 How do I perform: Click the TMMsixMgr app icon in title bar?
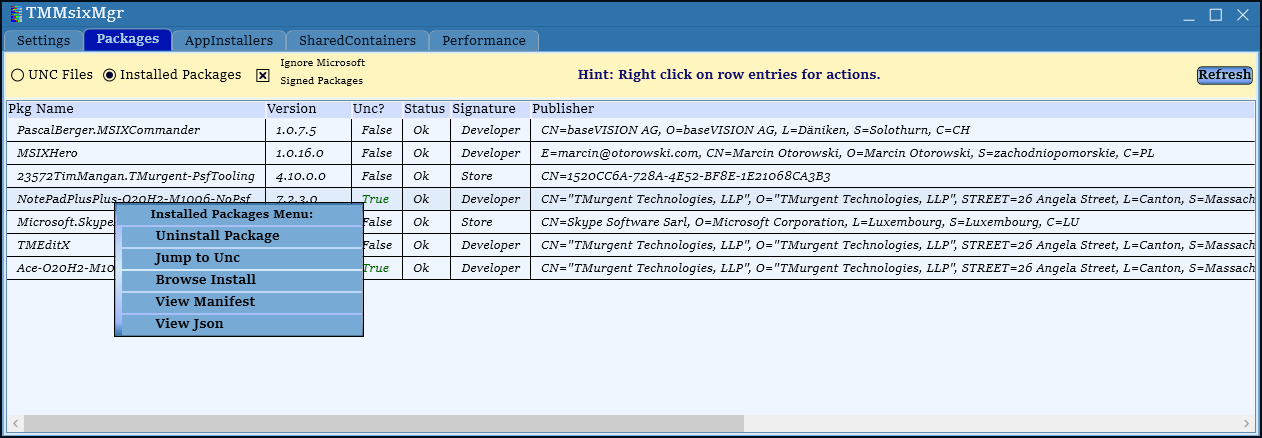[x=15, y=15]
